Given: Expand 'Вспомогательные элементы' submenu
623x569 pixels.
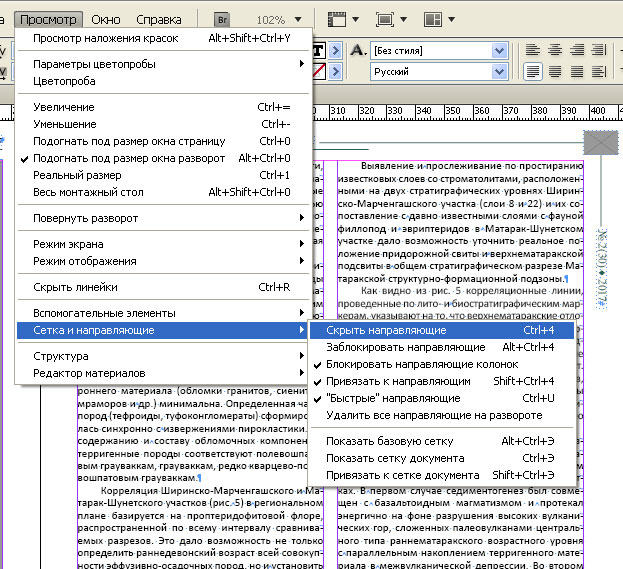Looking at the screenshot, I should click(x=163, y=313).
